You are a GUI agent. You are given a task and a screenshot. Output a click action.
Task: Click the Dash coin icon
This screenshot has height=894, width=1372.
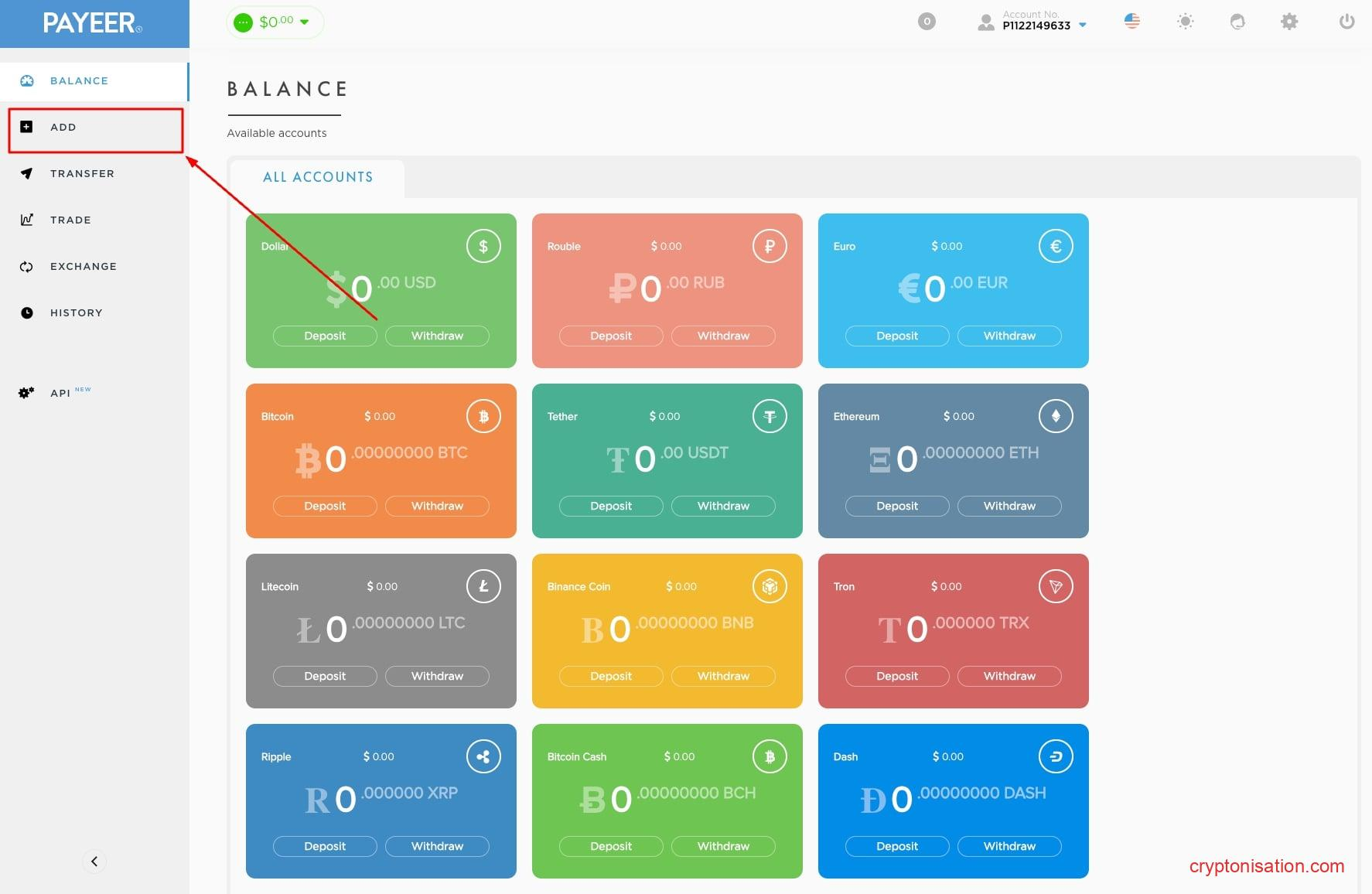click(1056, 756)
